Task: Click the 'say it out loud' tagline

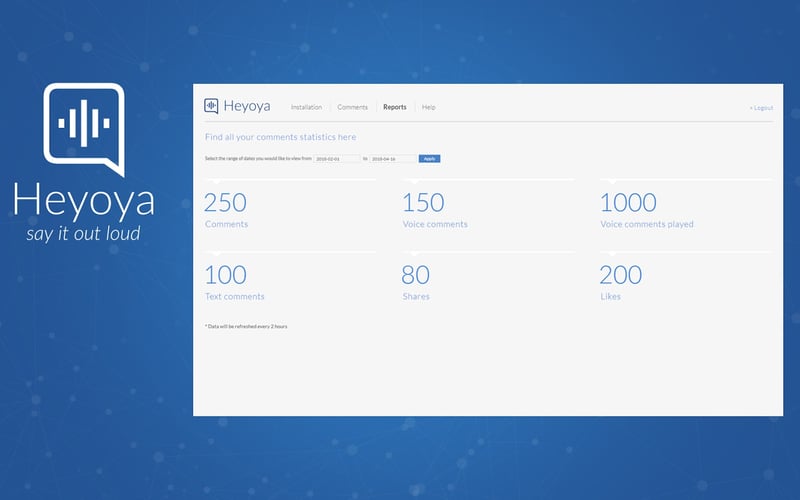Action: click(x=83, y=234)
